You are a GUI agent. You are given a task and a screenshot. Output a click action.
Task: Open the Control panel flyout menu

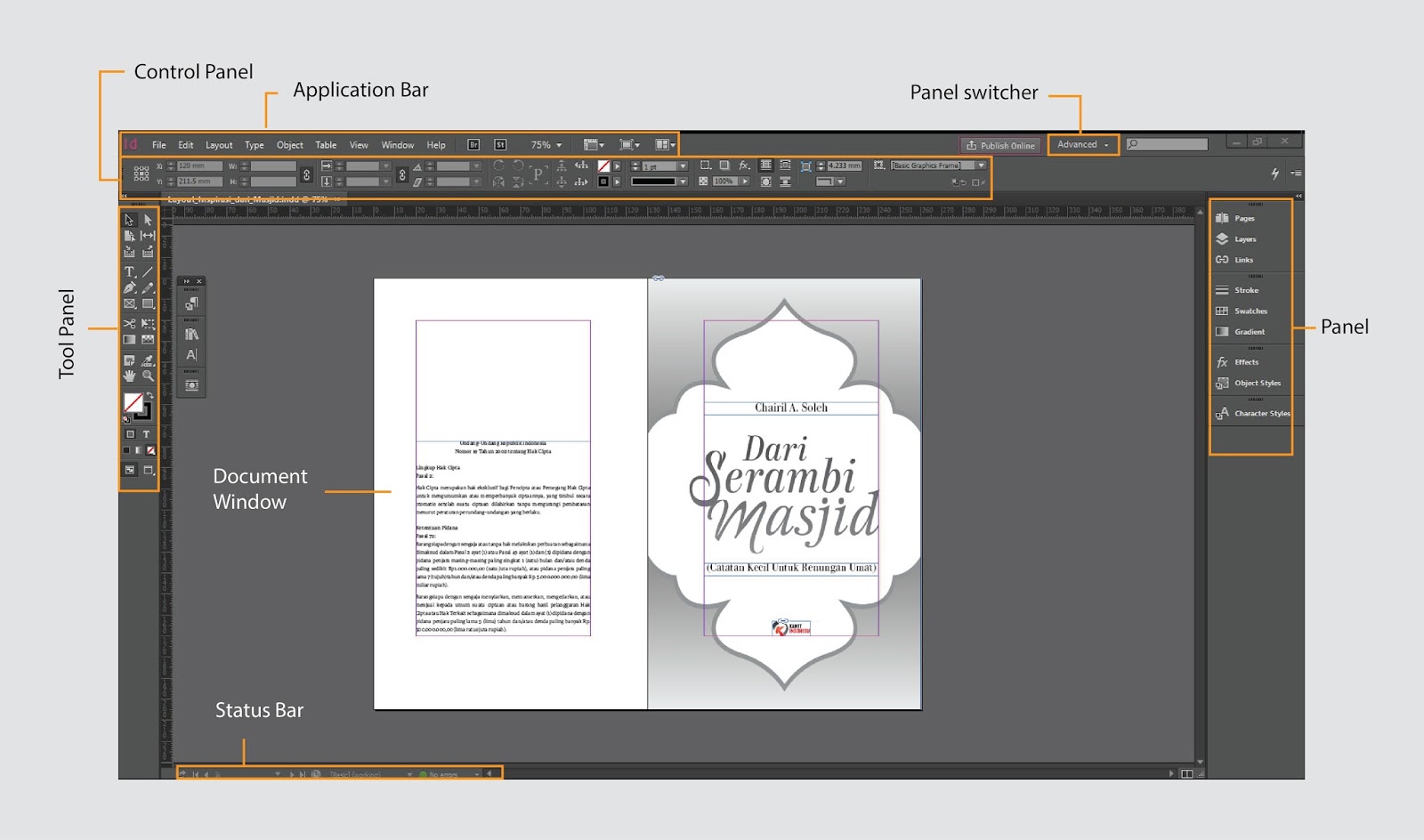1296,174
